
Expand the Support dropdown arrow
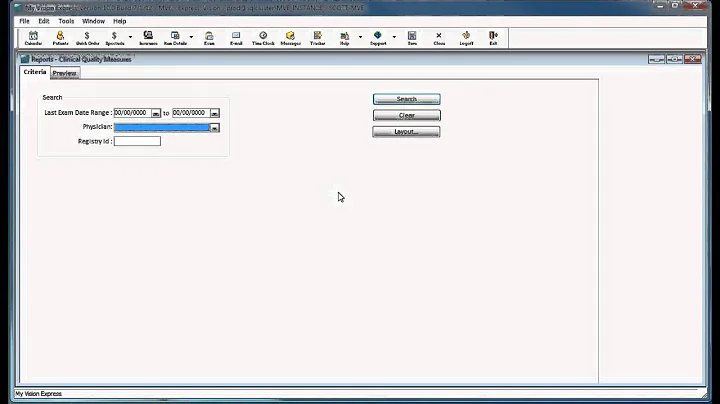coord(394,37)
